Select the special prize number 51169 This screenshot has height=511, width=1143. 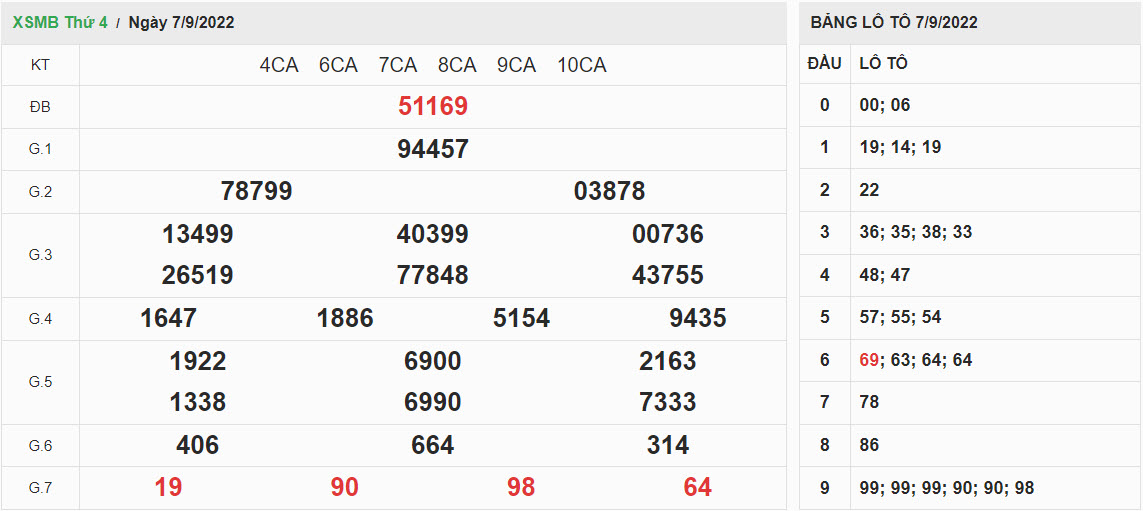coord(432,106)
